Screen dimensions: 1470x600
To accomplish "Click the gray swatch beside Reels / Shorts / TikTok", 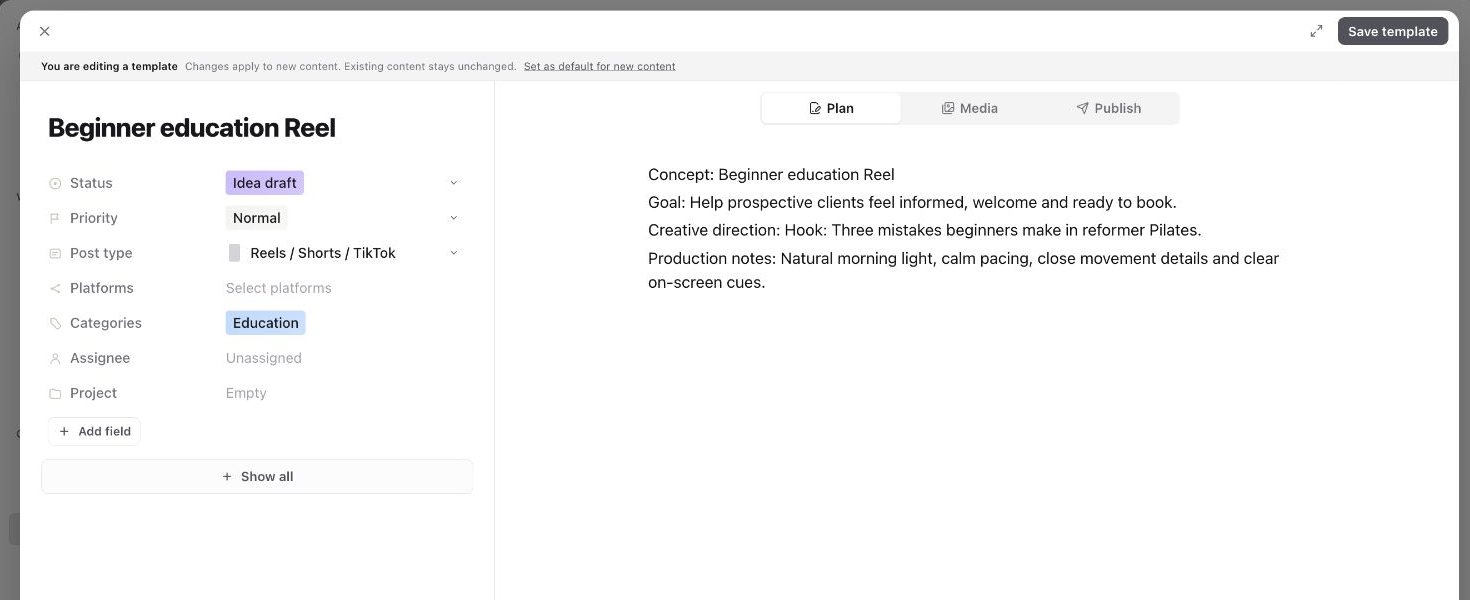I will click(x=234, y=253).
